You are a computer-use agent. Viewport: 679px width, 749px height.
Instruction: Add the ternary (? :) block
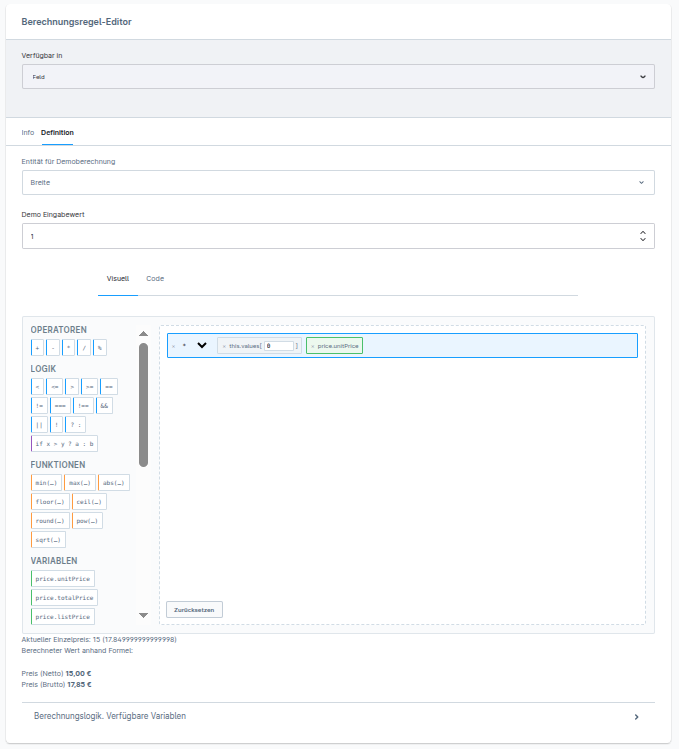75,425
